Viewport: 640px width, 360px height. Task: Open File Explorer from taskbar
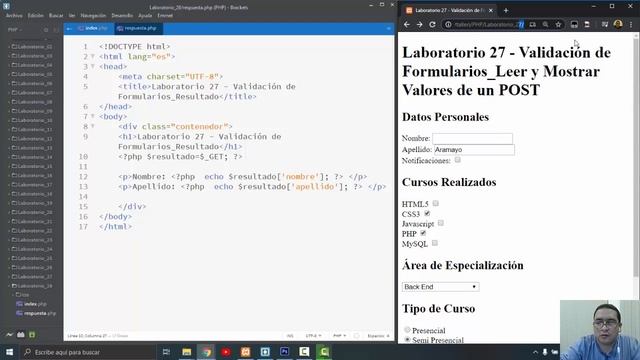coord(187,352)
